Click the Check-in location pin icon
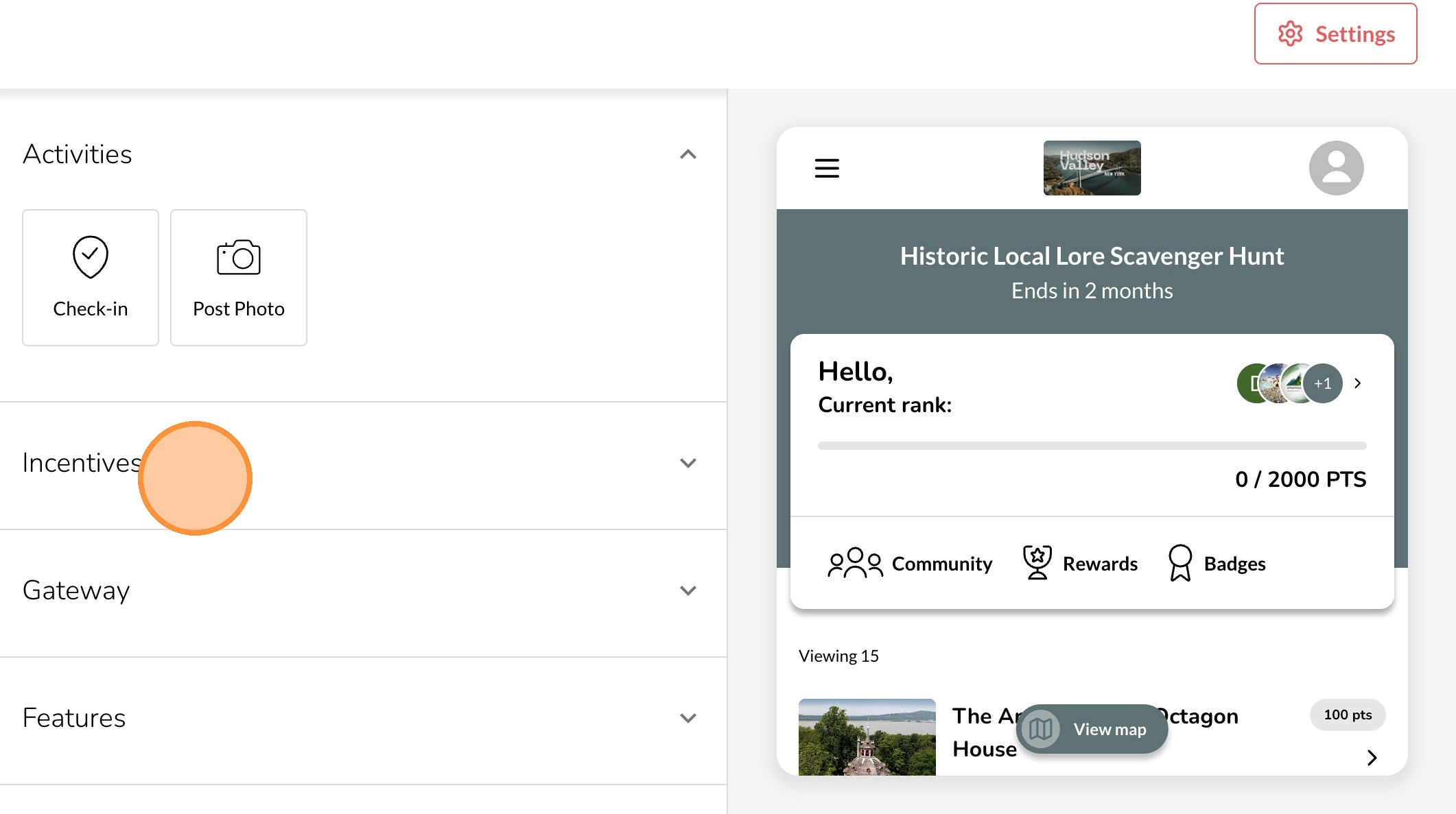Viewport: 1456px width, 814px height. click(91, 257)
